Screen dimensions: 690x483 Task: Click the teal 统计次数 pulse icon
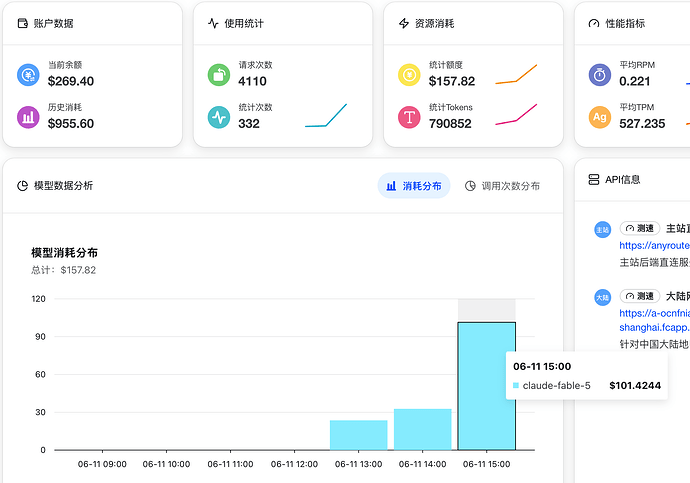click(219, 117)
